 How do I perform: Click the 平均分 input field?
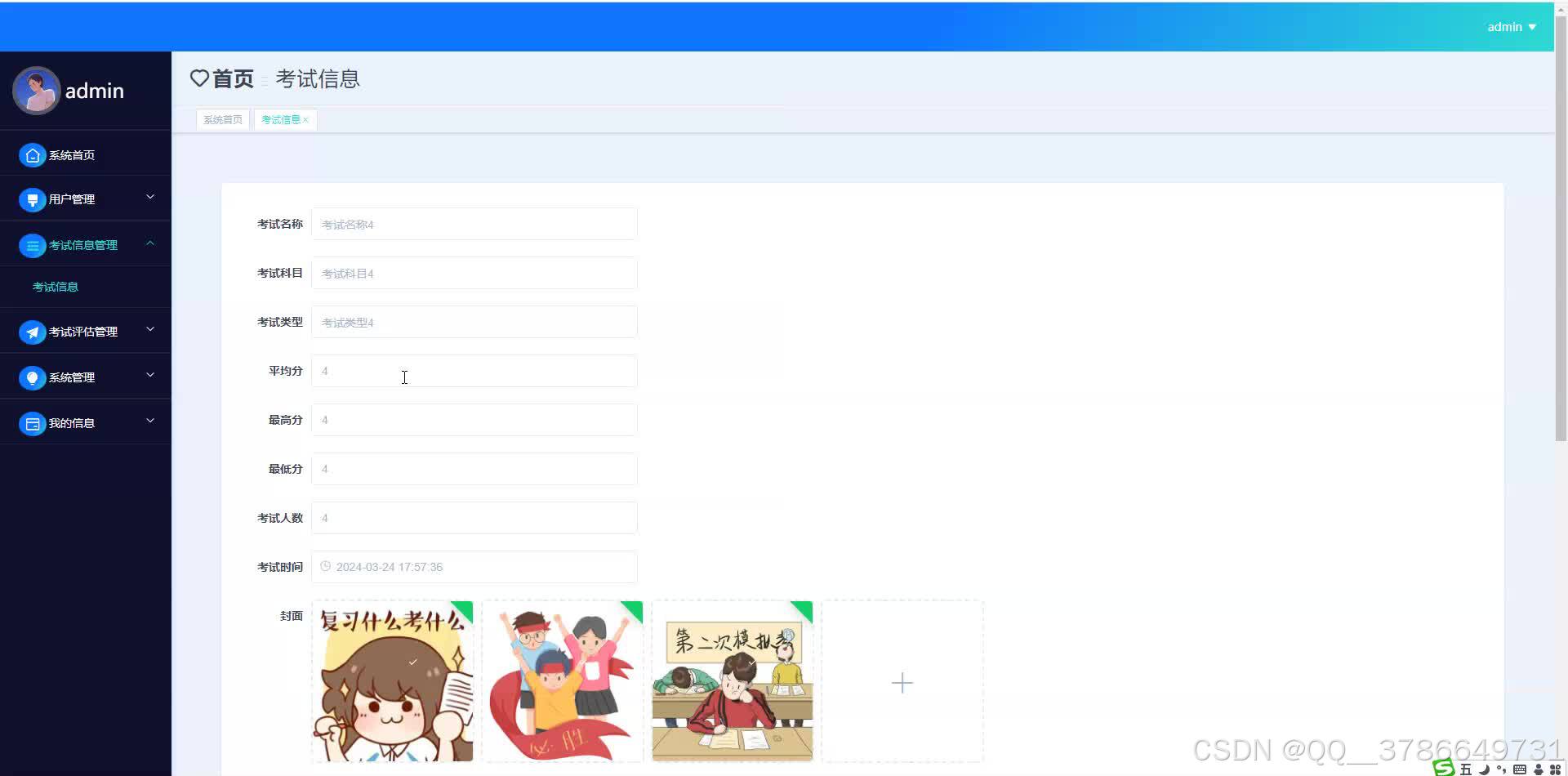tap(474, 371)
